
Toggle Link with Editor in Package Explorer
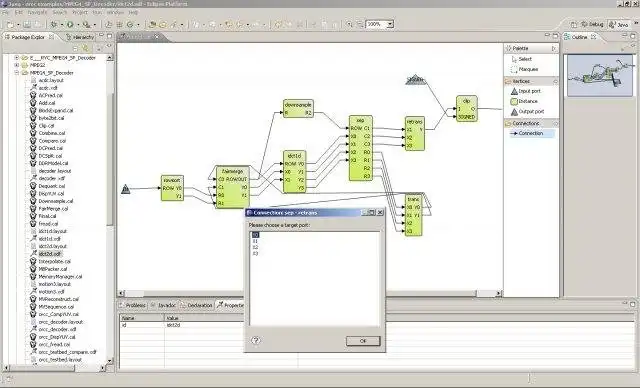point(85,48)
